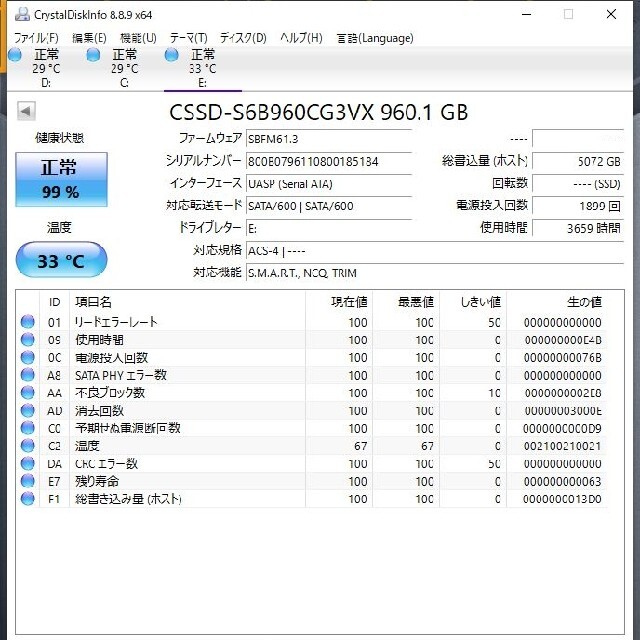The image size is (640, 640).
Task: Select the SATA PHY エラー数 attribute name
Action: coord(121,375)
